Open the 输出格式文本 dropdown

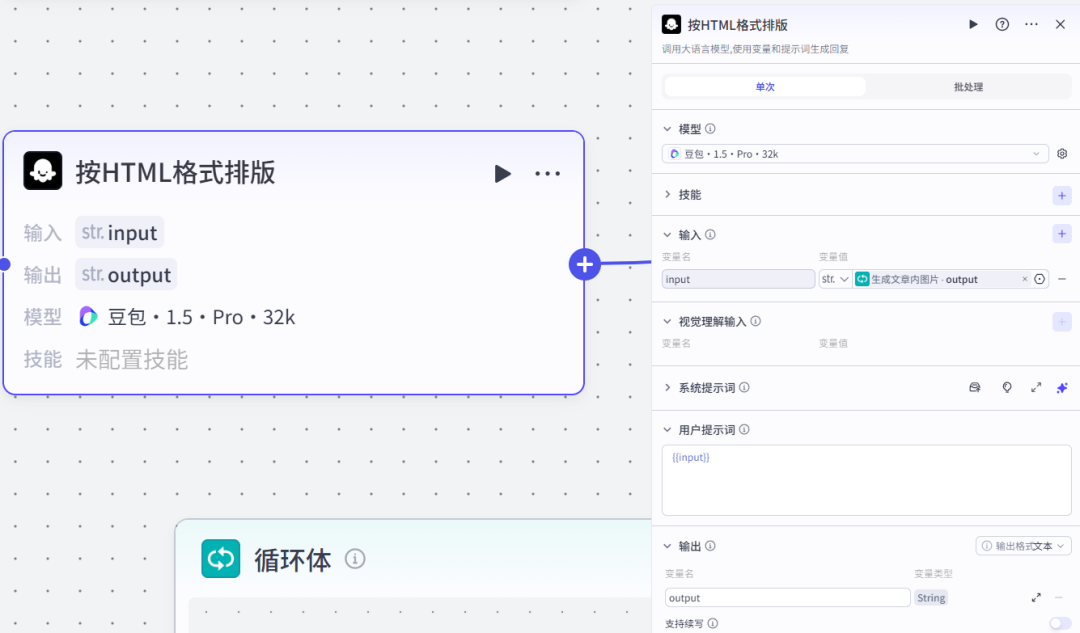point(1024,546)
